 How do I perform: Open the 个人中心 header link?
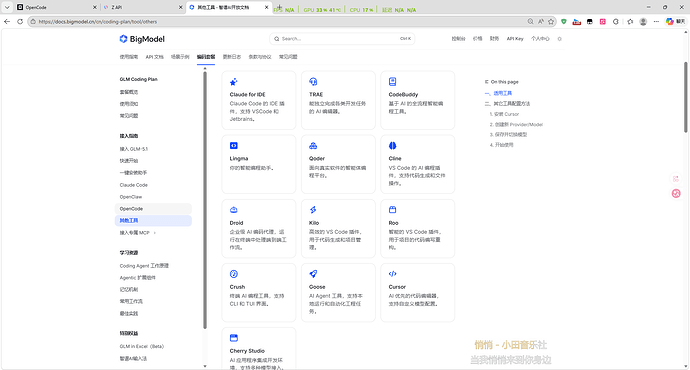tap(540, 39)
